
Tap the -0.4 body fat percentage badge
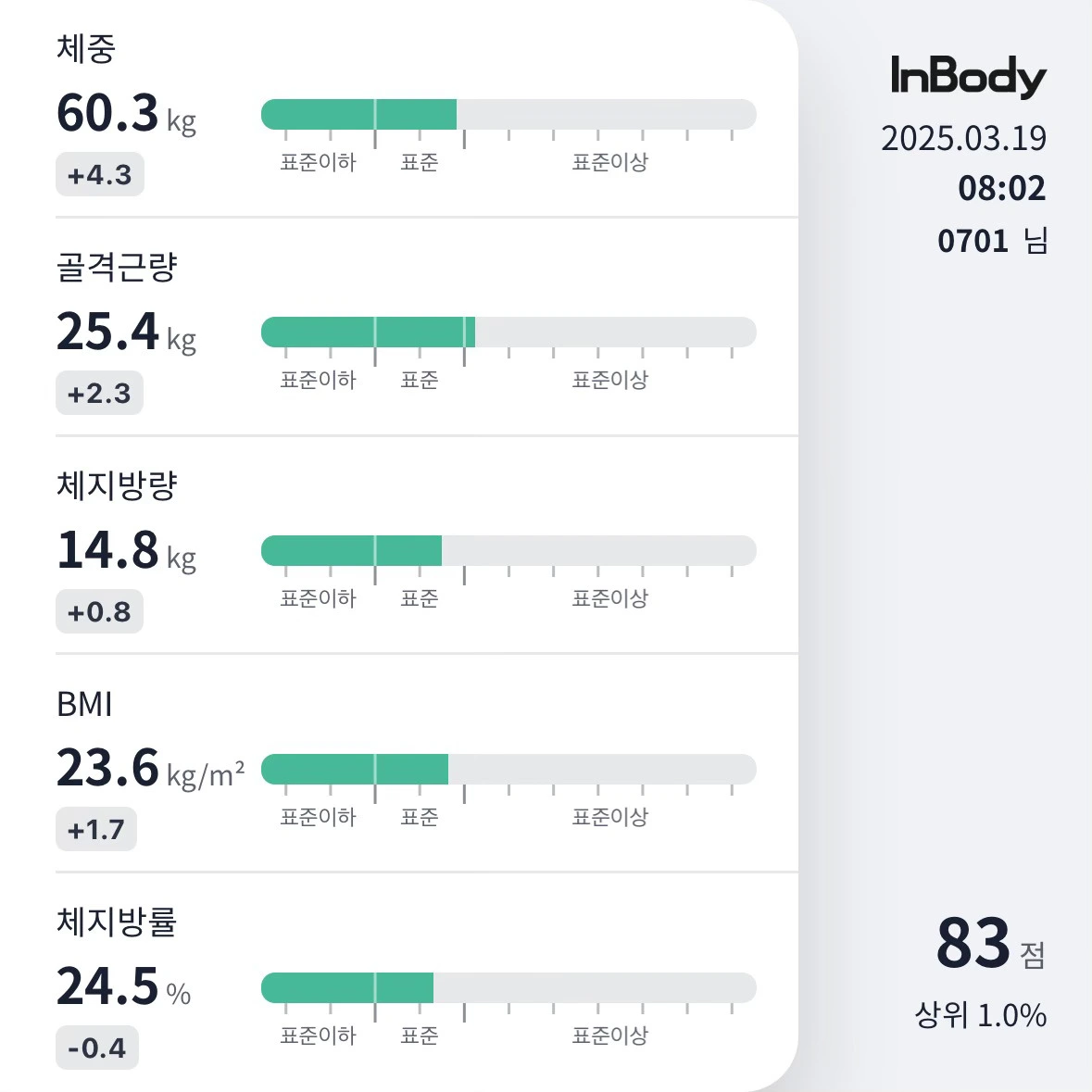tap(97, 1048)
